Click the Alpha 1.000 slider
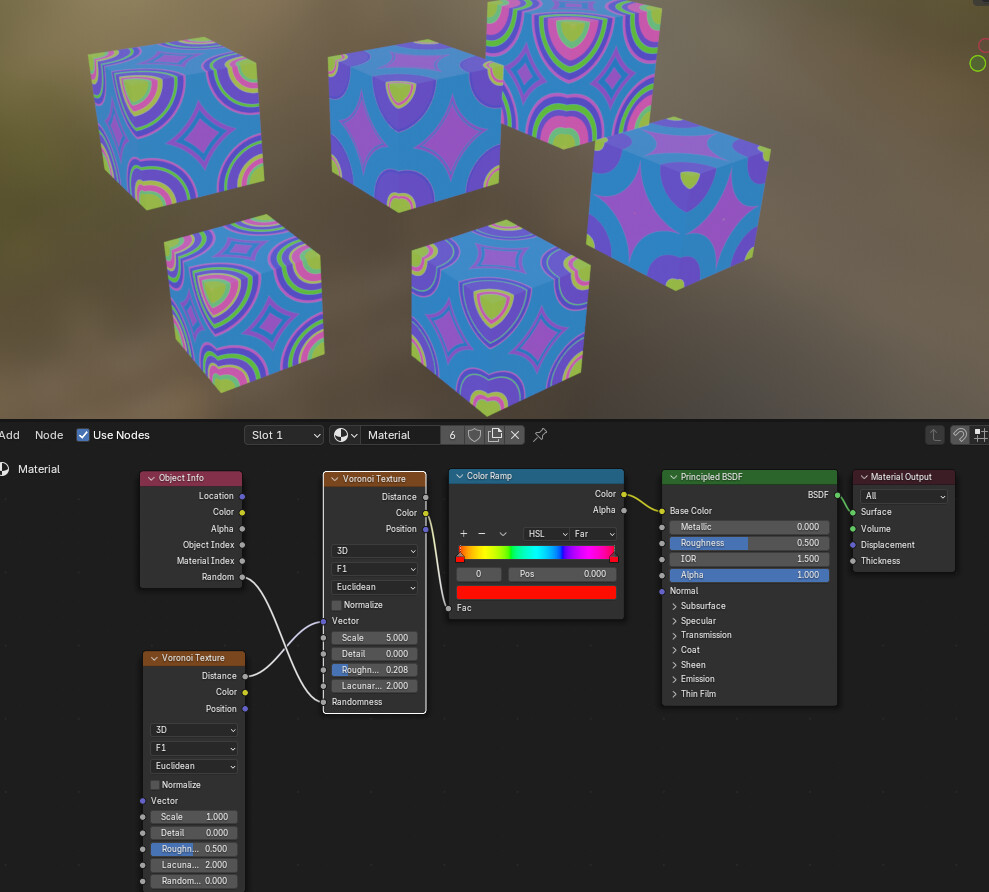The height and width of the screenshot is (892, 989). click(749, 575)
